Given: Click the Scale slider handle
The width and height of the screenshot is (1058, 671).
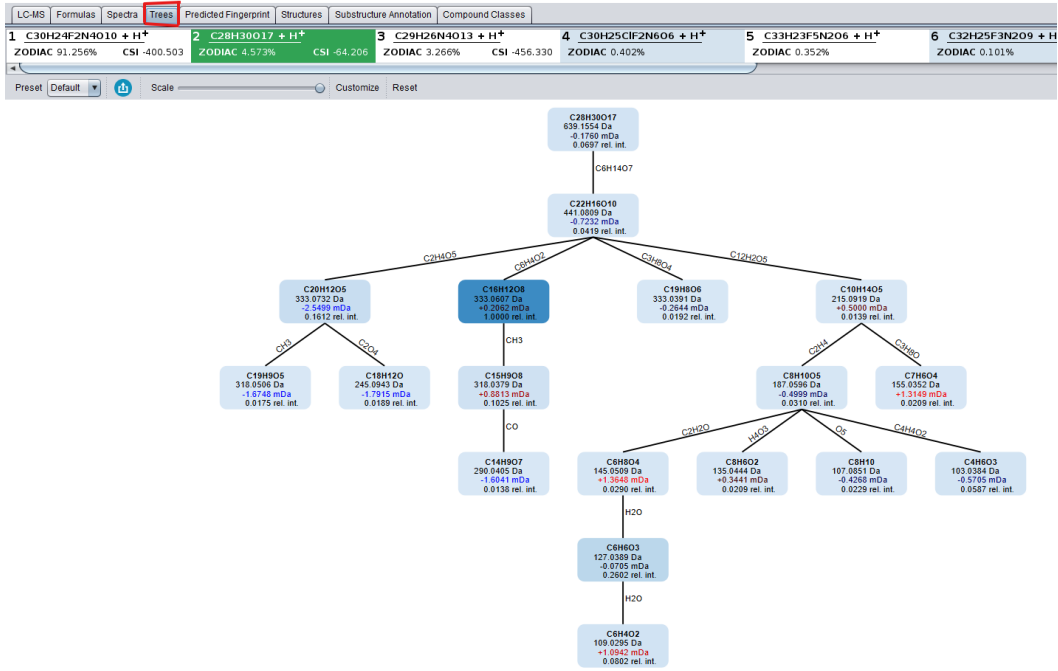Looking at the screenshot, I should pos(320,88).
